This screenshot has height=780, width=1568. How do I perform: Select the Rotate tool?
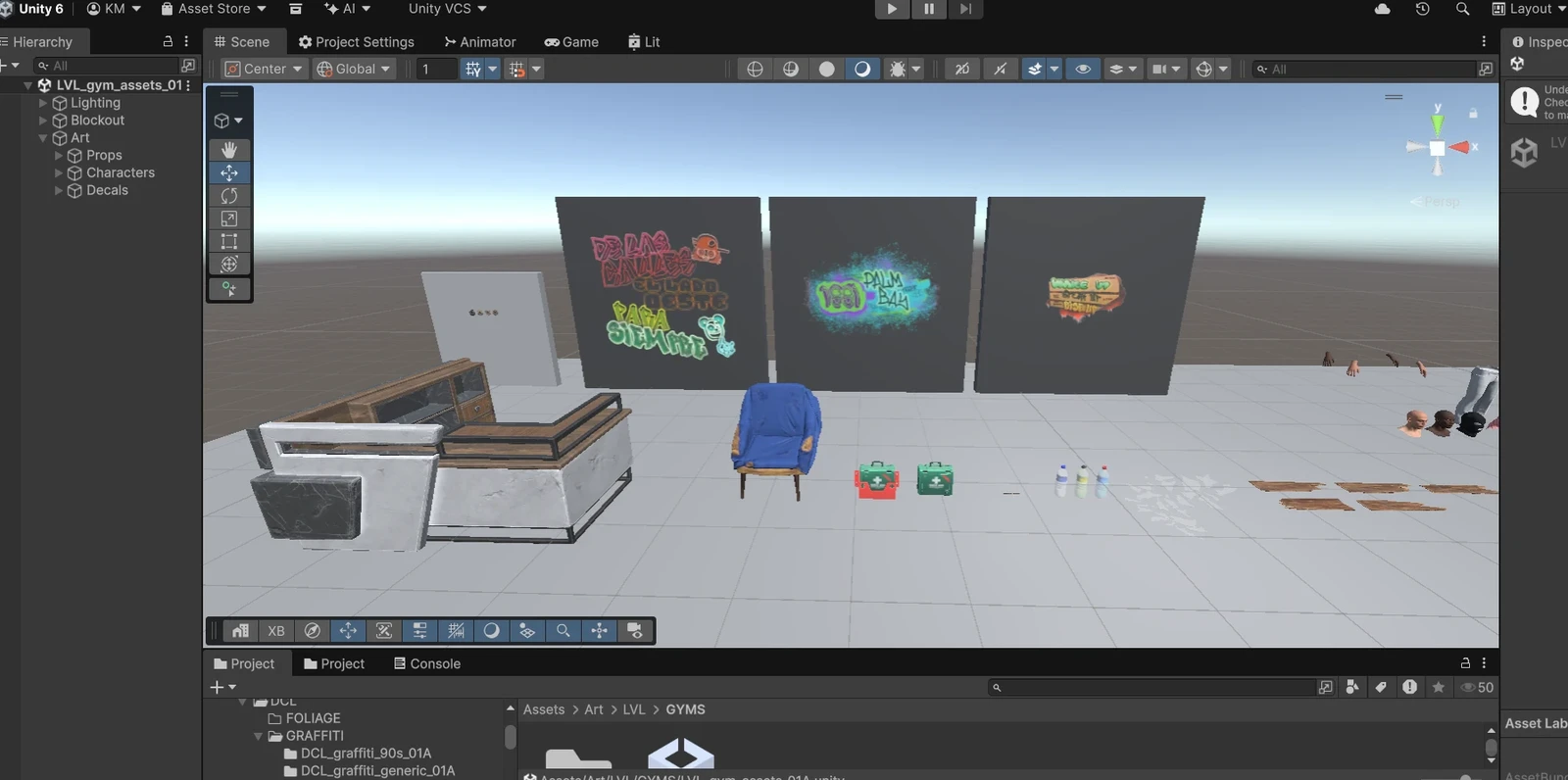229,196
